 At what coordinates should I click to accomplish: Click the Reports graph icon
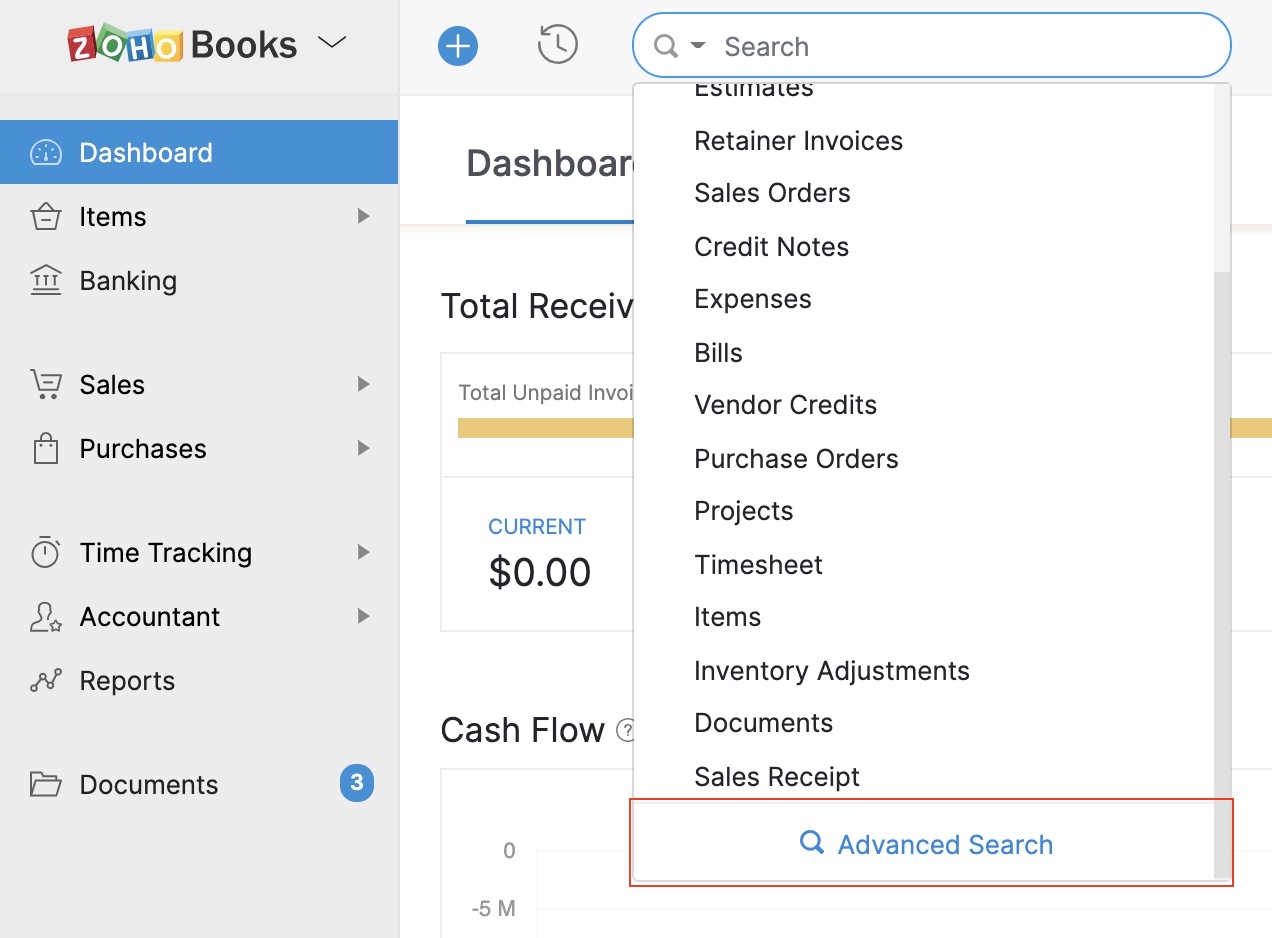(44, 680)
